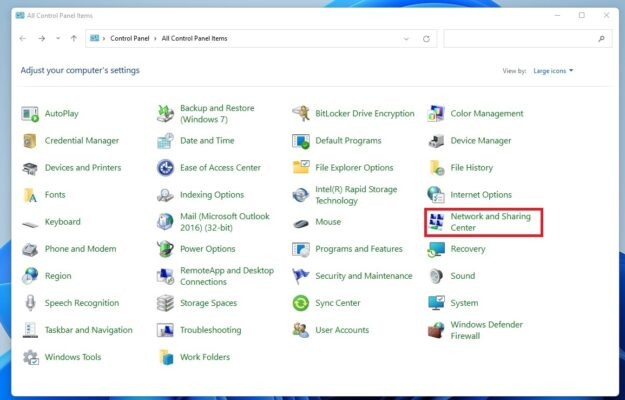Click the User Accounts icon
Image resolution: width=625 pixels, height=400 pixels.
pyautogui.click(x=301, y=330)
